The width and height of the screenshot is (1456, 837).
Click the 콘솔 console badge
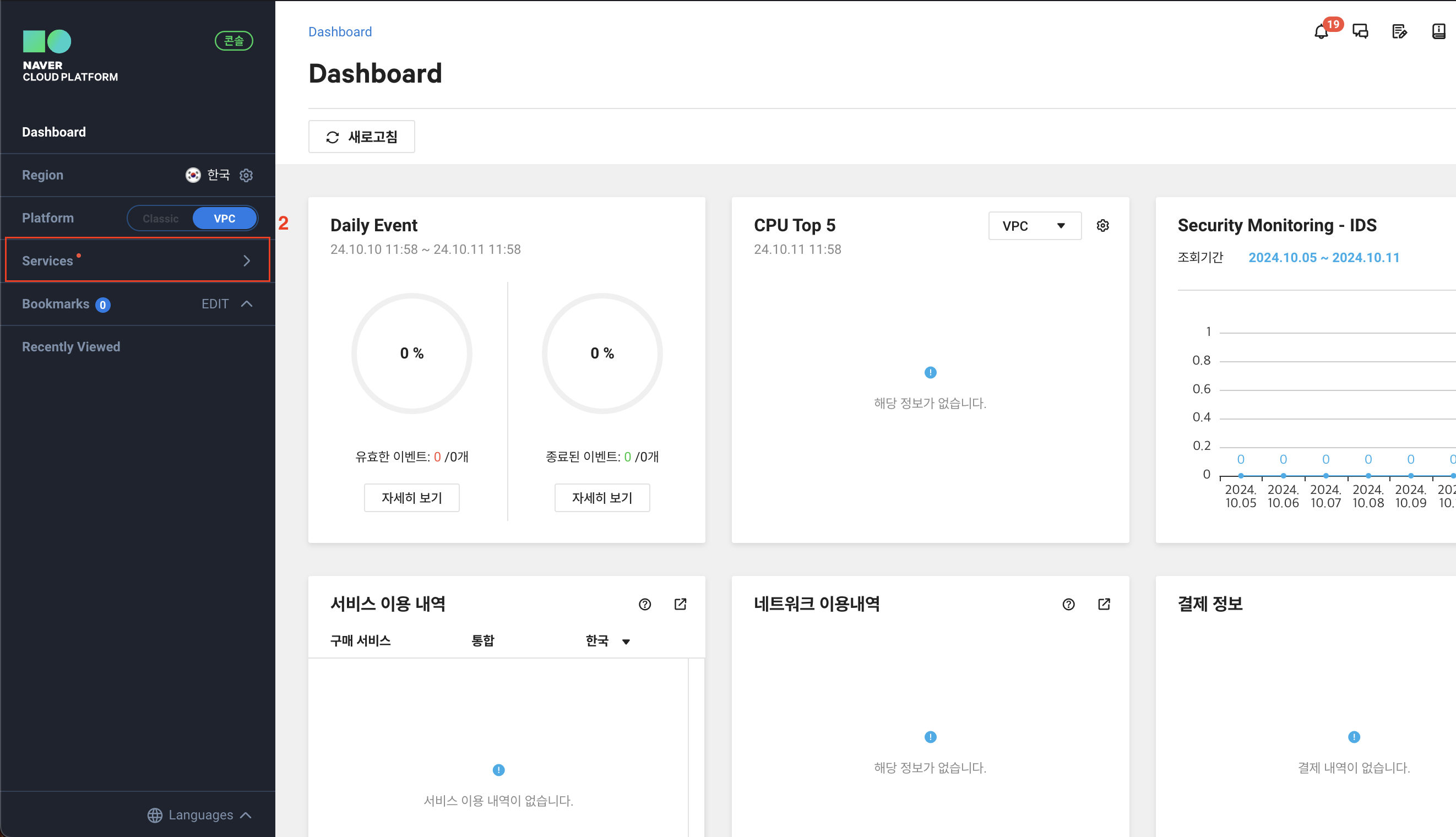[x=233, y=41]
